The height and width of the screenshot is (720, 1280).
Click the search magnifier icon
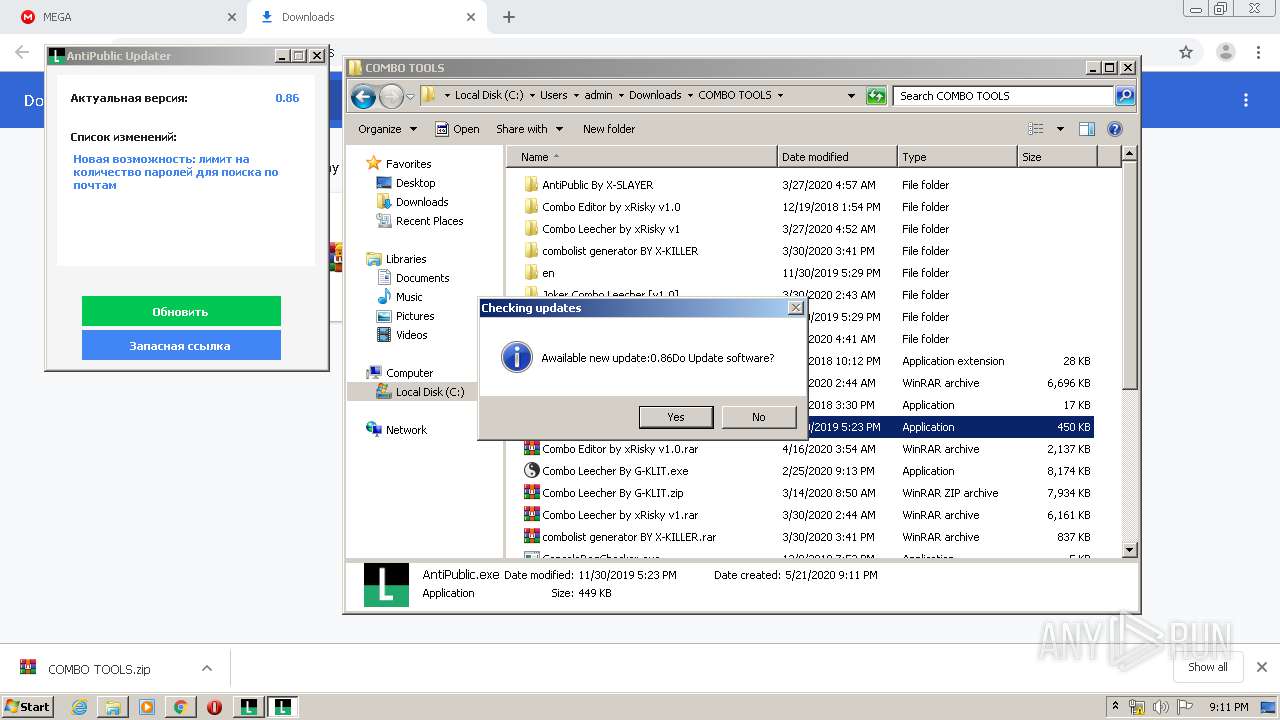click(1125, 96)
